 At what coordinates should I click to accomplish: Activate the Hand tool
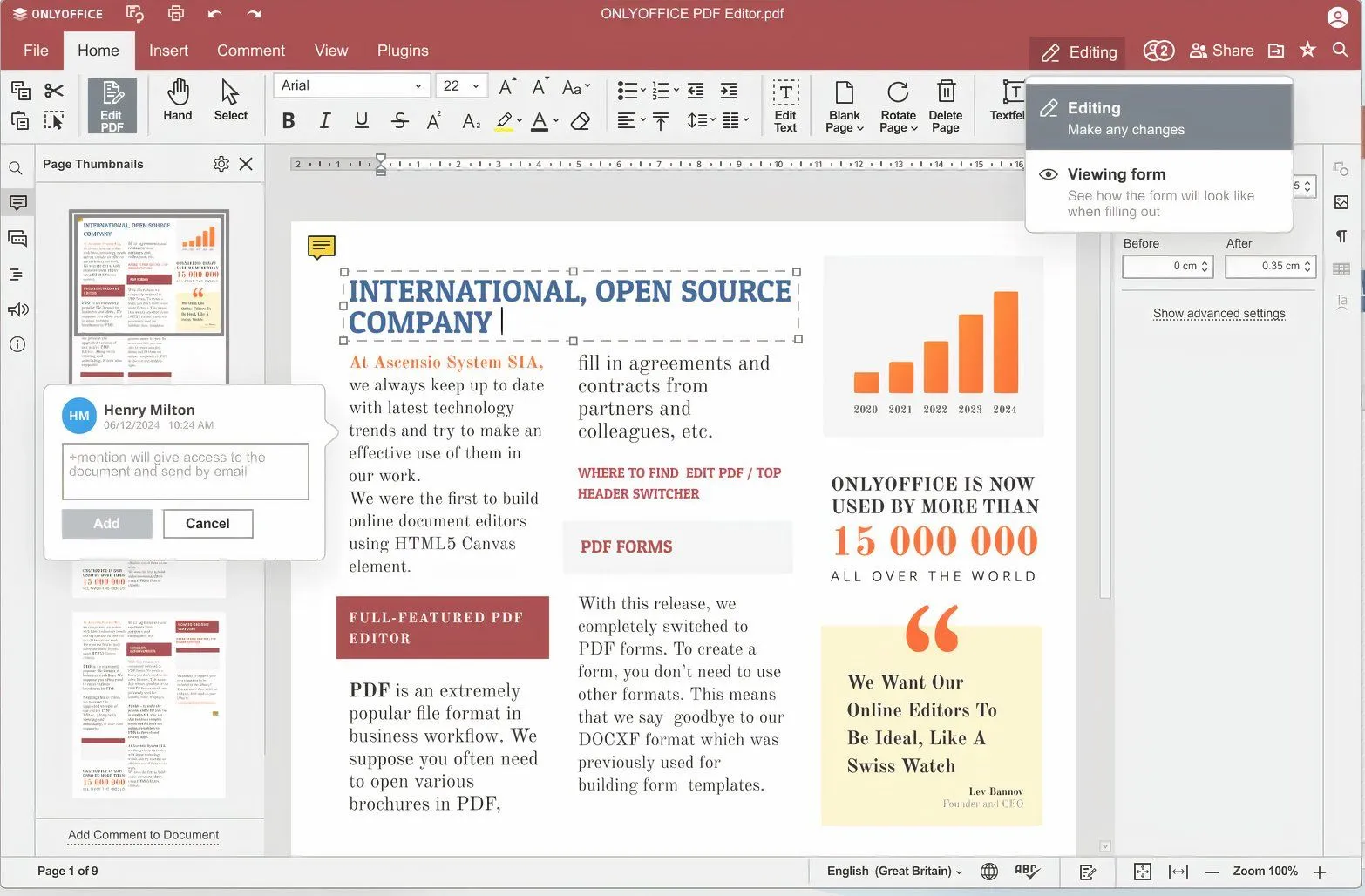[x=178, y=100]
